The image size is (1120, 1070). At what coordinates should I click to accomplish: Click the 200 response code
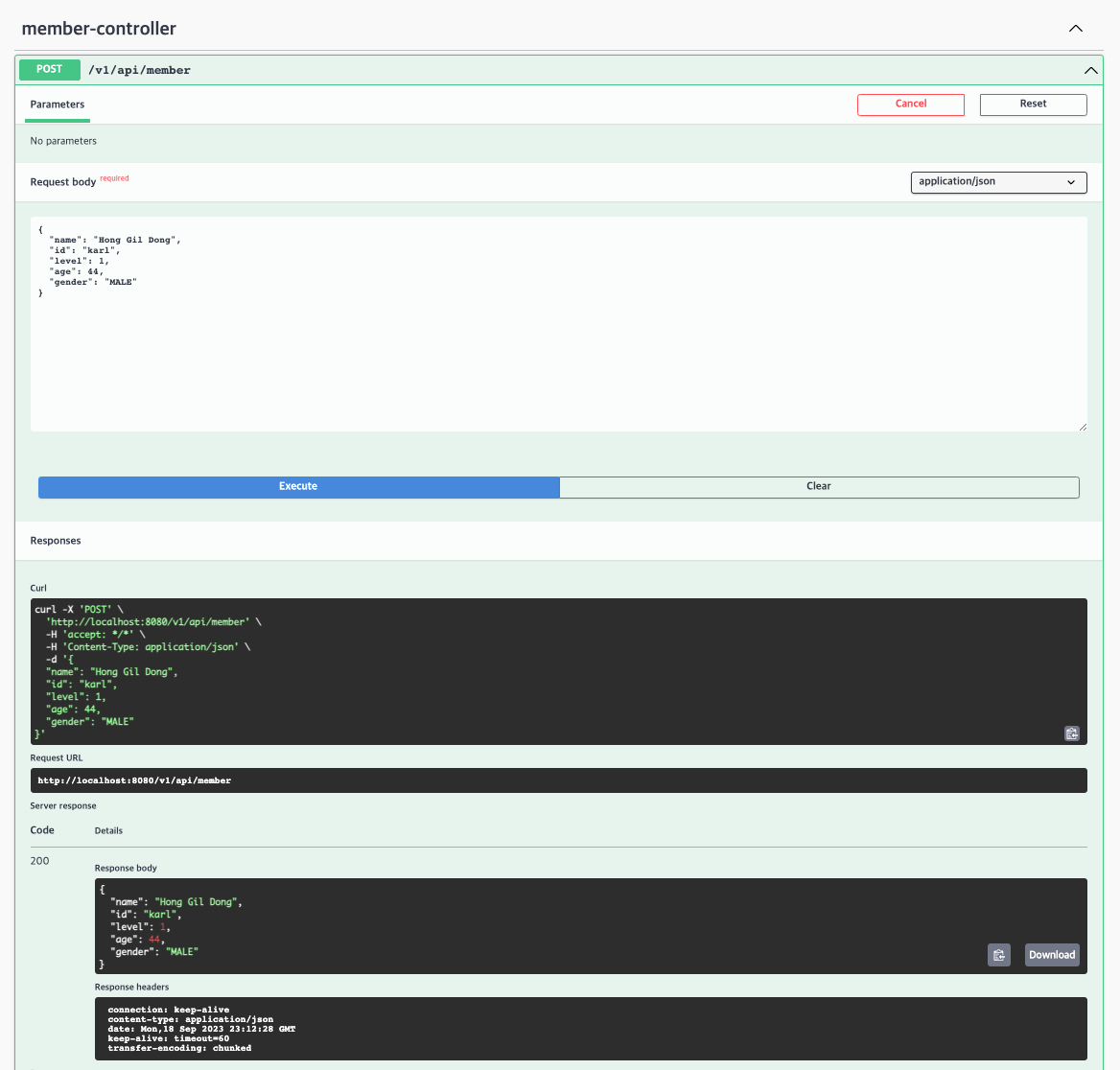point(39,860)
